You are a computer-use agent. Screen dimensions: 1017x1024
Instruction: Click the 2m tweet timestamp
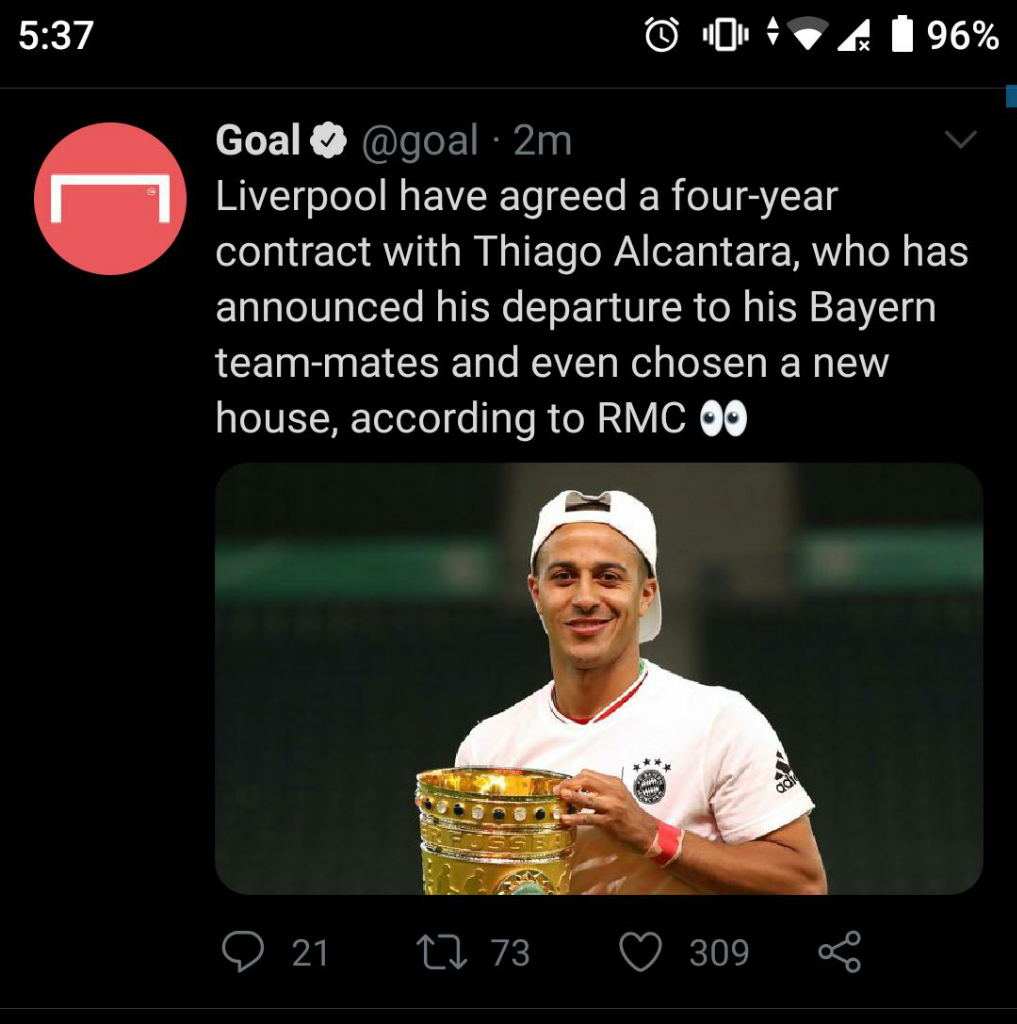coord(542,142)
